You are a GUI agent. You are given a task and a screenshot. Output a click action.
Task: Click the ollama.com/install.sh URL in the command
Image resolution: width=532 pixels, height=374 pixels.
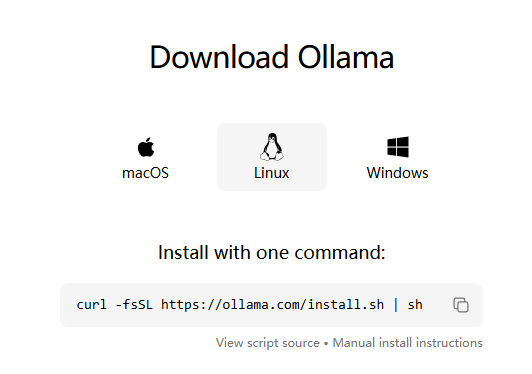click(272, 304)
